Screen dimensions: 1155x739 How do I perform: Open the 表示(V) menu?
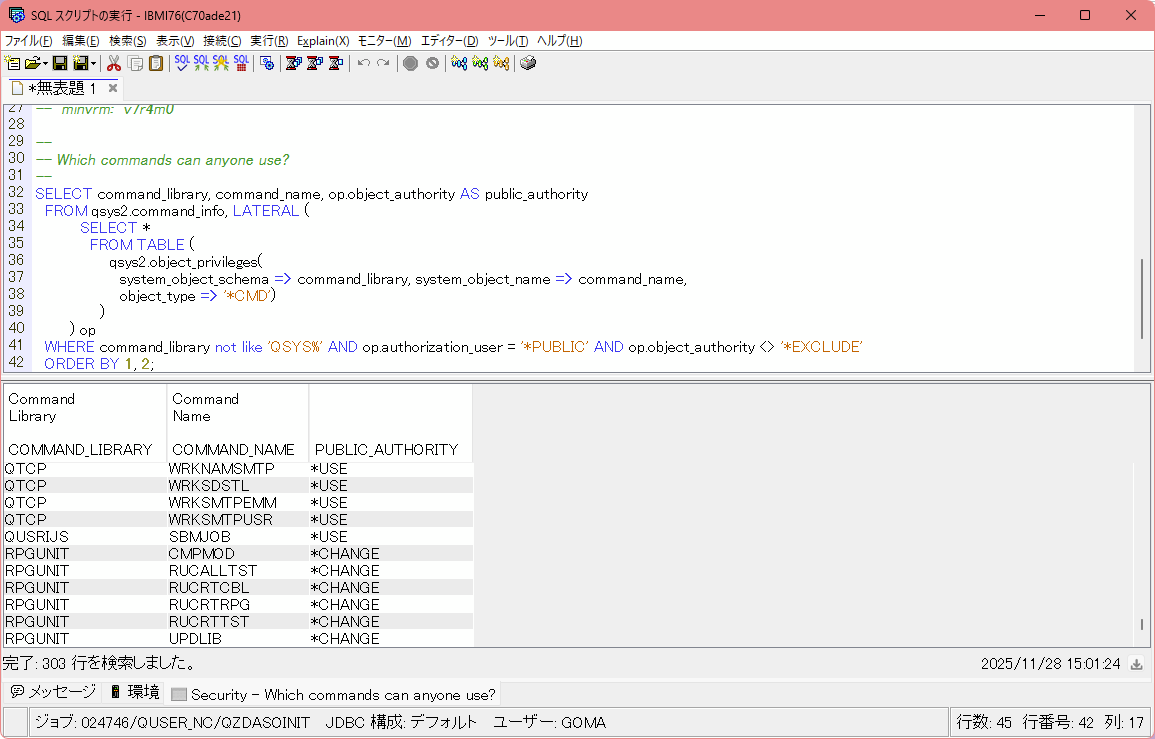(x=175, y=41)
